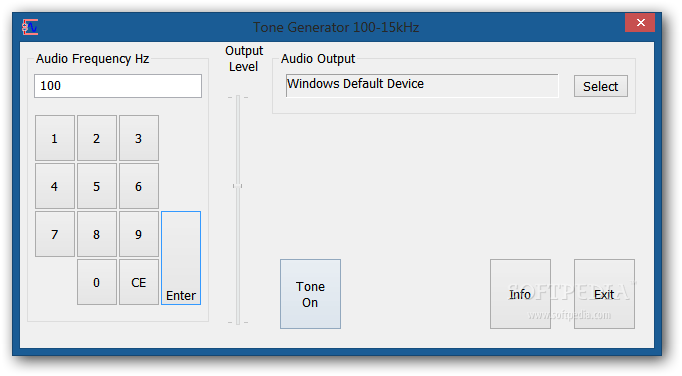Click keypad digit 0
The width and height of the screenshot is (682, 376).
click(x=97, y=282)
